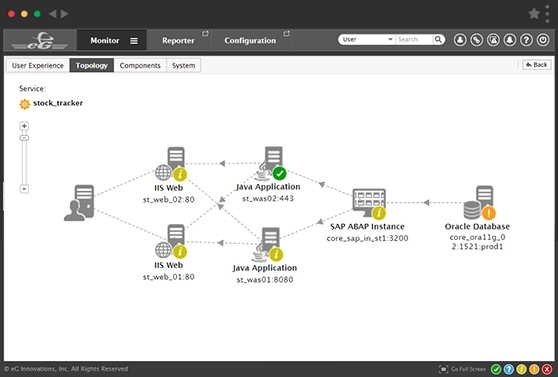Open Reporter in new window icon
The width and height of the screenshot is (558, 377).
coord(205,33)
